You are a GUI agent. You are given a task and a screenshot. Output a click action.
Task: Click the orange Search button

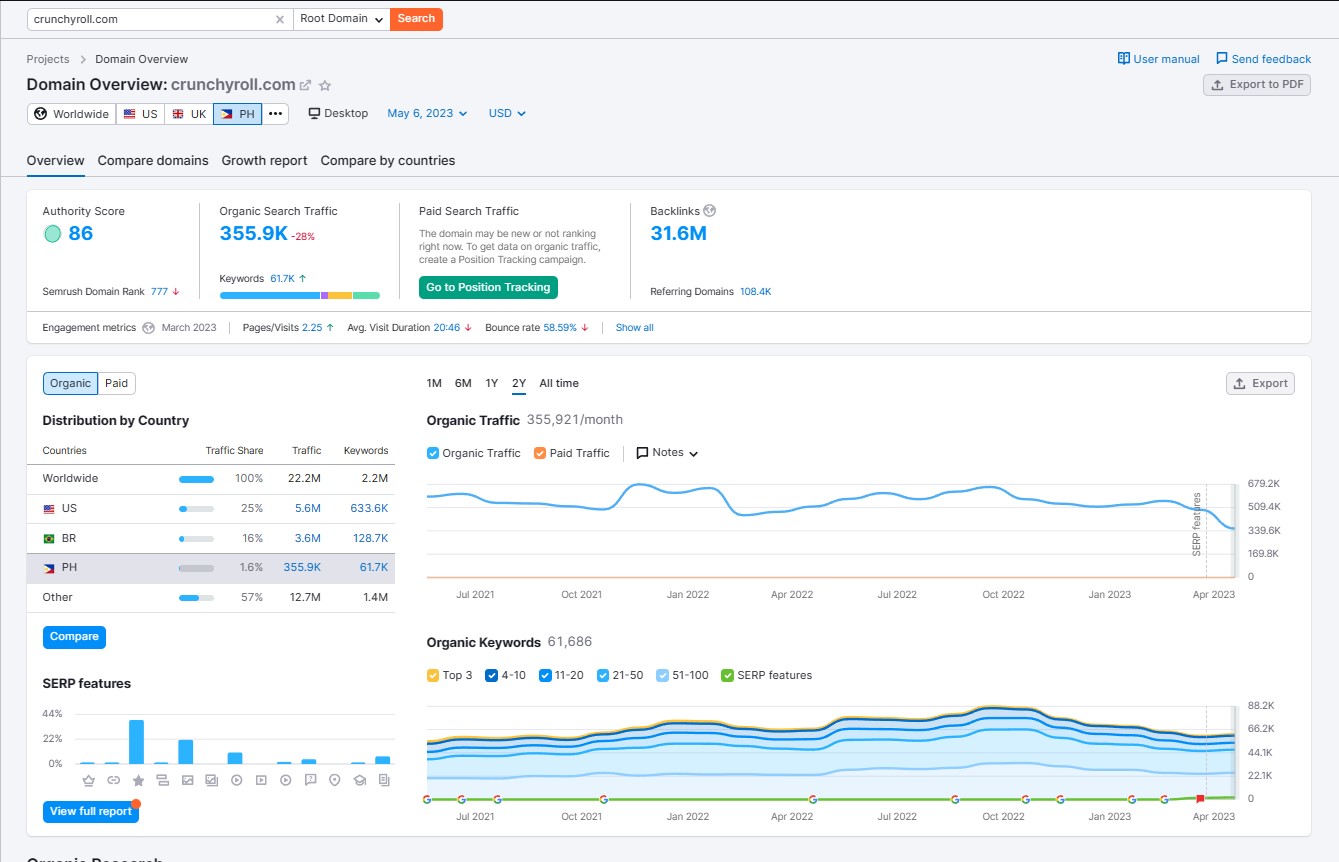416,19
